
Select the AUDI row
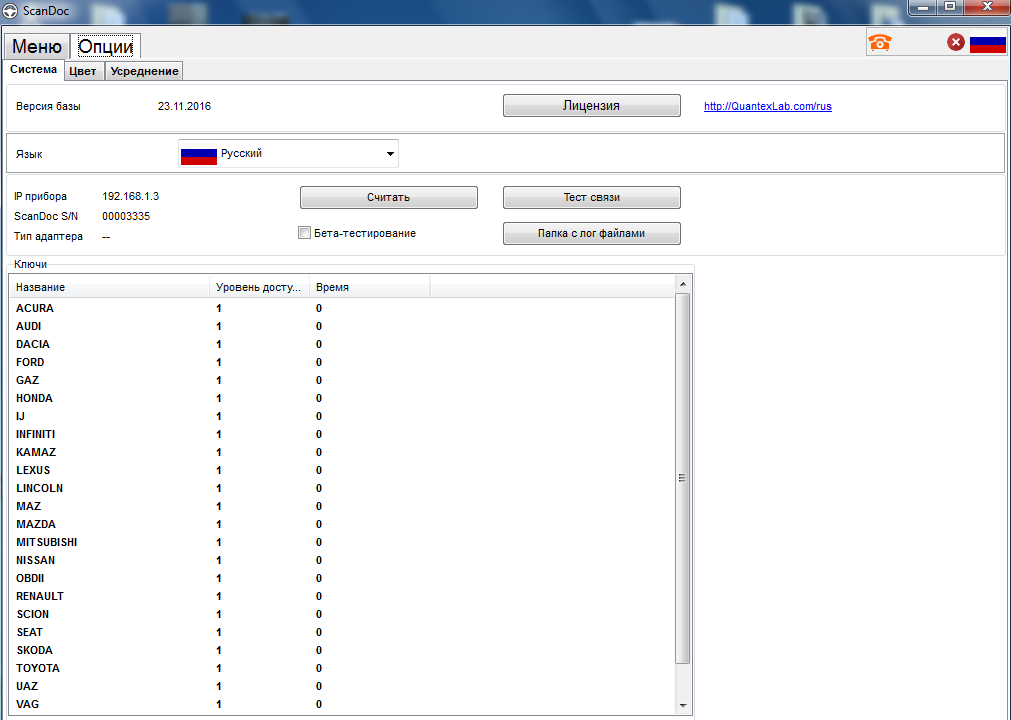pos(342,326)
